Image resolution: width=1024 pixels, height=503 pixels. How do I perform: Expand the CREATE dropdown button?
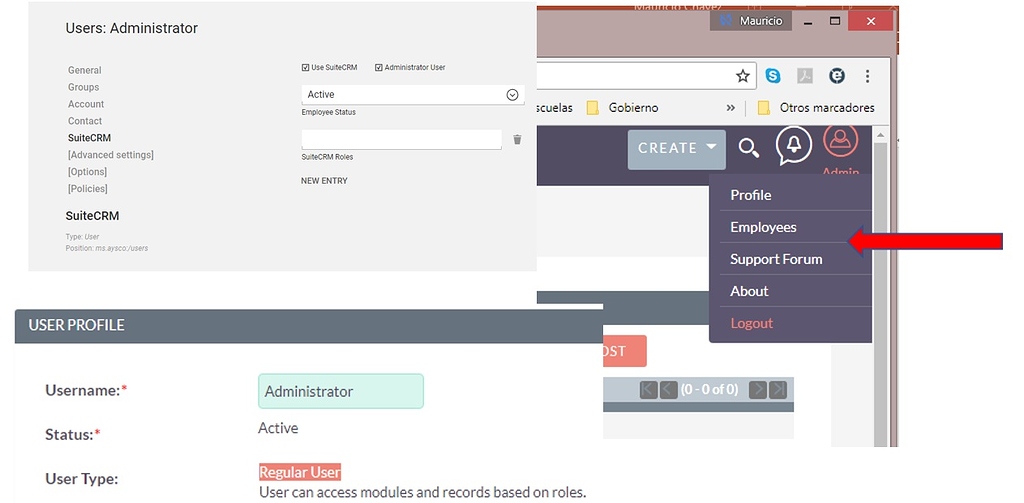click(677, 148)
